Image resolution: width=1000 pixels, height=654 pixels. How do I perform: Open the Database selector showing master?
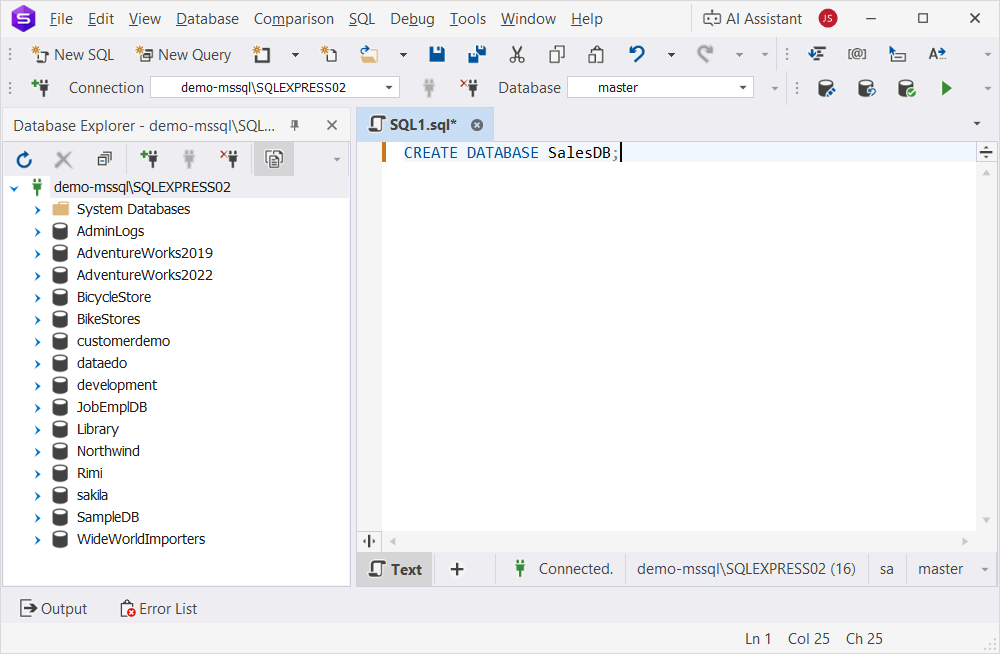pyautogui.click(x=660, y=88)
